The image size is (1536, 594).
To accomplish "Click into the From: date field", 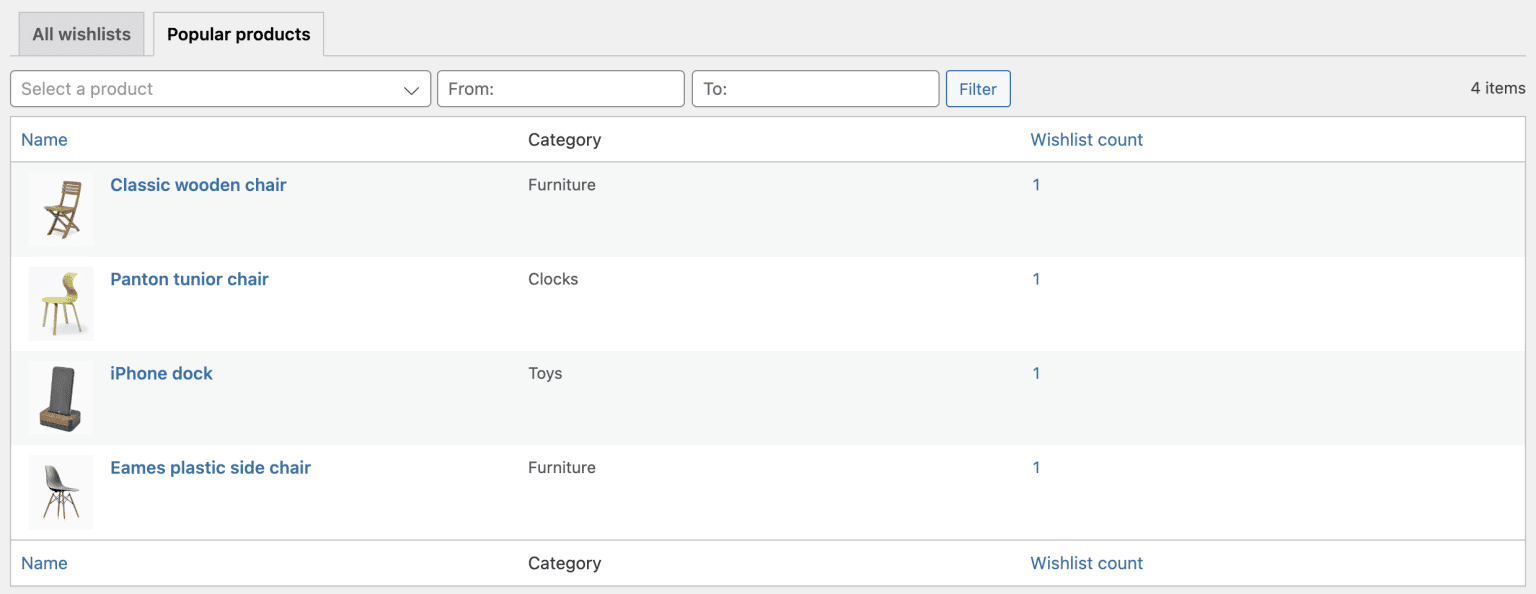I will (x=560, y=89).
